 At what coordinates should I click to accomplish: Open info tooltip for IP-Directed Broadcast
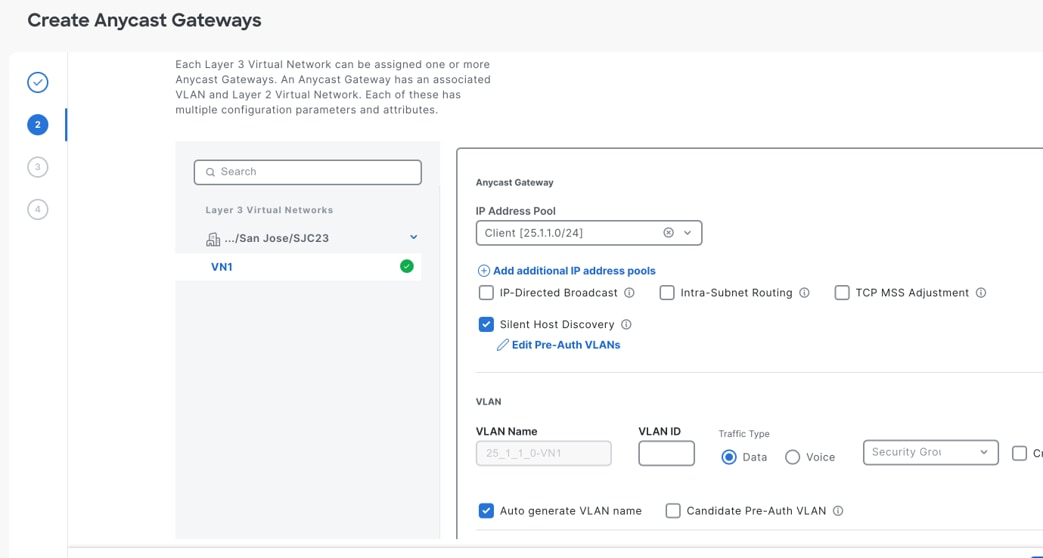coord(629,293)
